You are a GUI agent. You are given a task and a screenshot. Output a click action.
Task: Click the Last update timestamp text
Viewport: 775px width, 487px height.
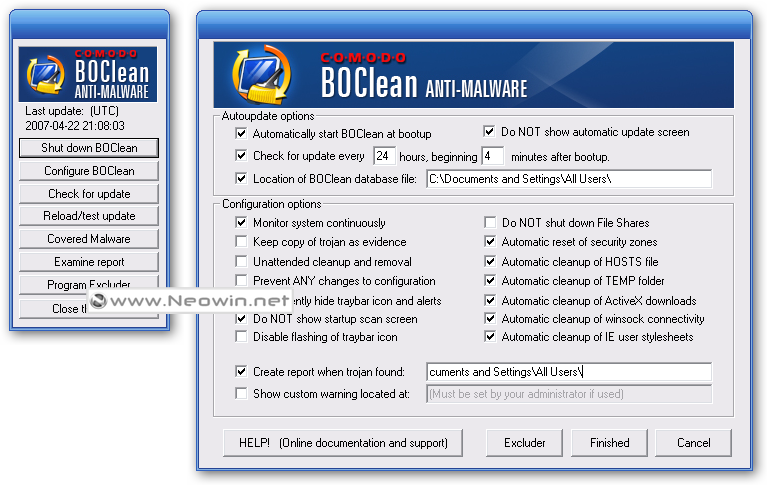pos(75,126)
